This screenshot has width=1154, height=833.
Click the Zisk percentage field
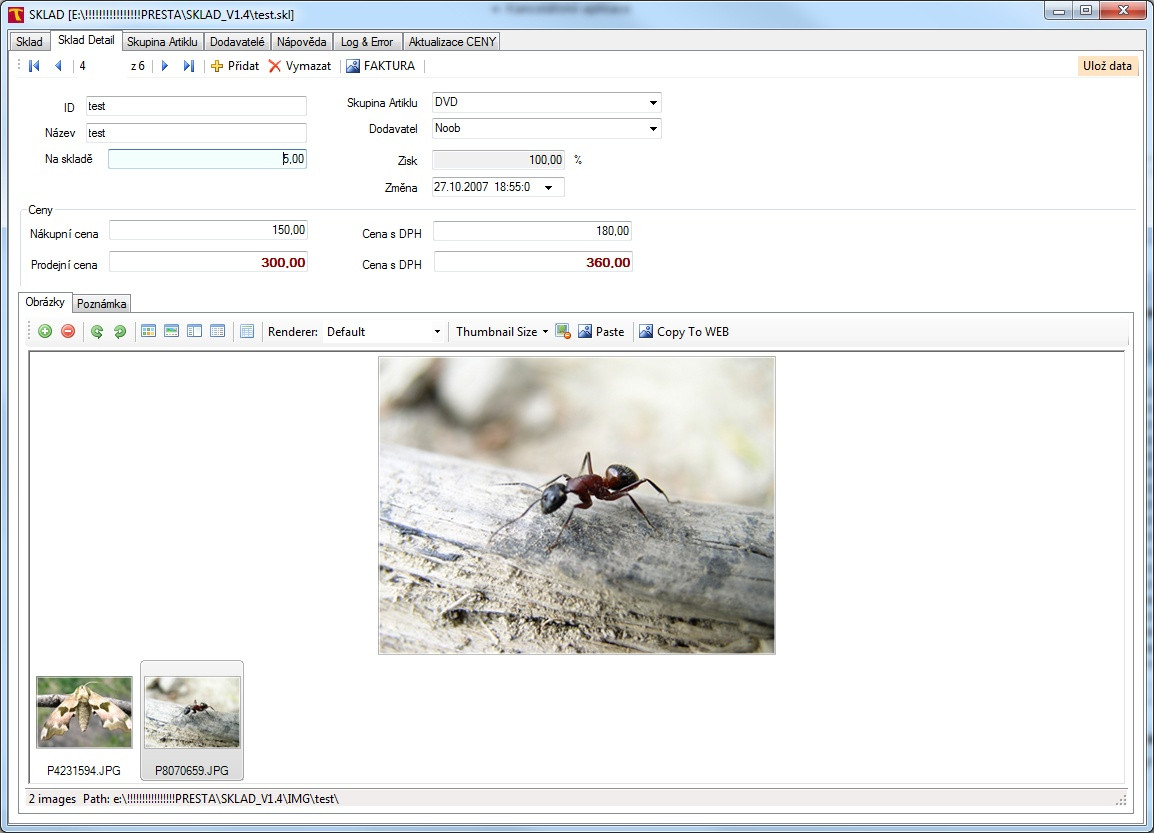coord(498,160)
